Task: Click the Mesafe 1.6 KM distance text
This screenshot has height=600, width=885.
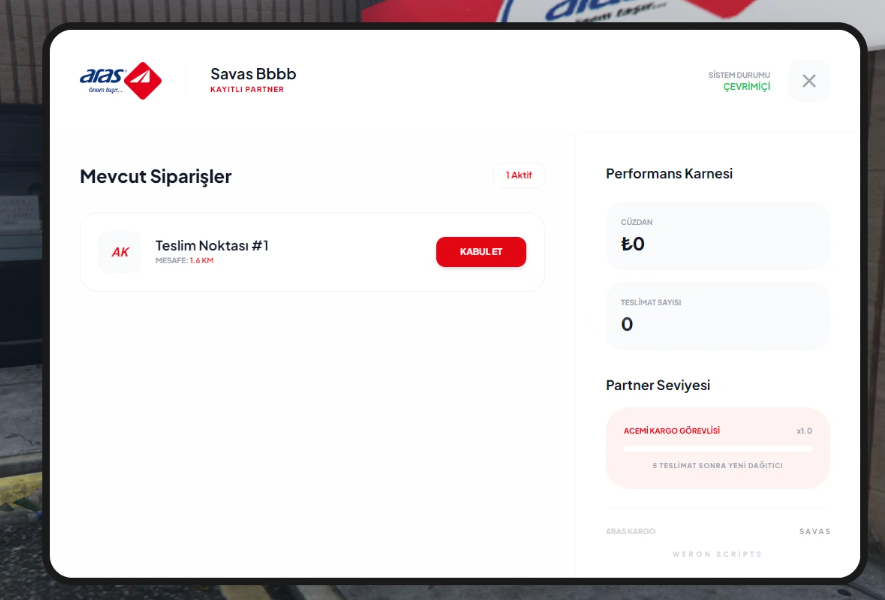Action: [x=185, y=260]
